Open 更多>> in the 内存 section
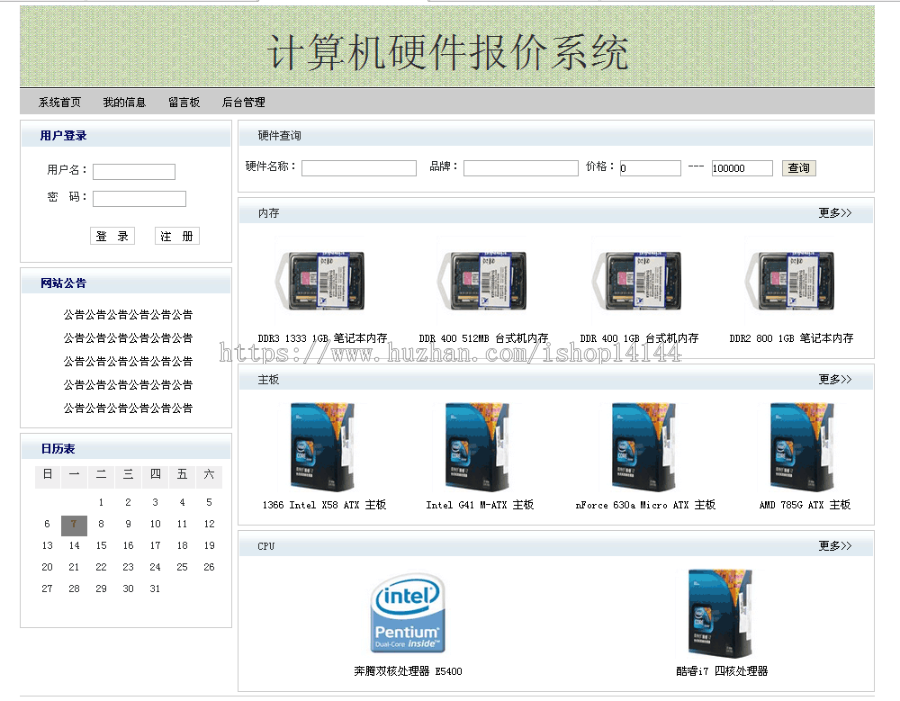The image size is (900, 701). click(x=835, y=213)
